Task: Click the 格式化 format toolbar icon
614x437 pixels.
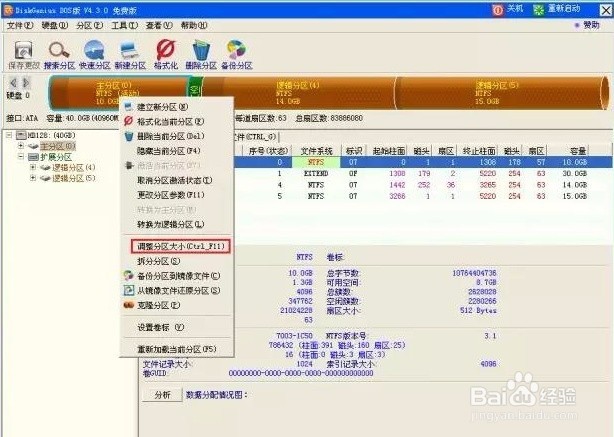Action: click(166, 55)
